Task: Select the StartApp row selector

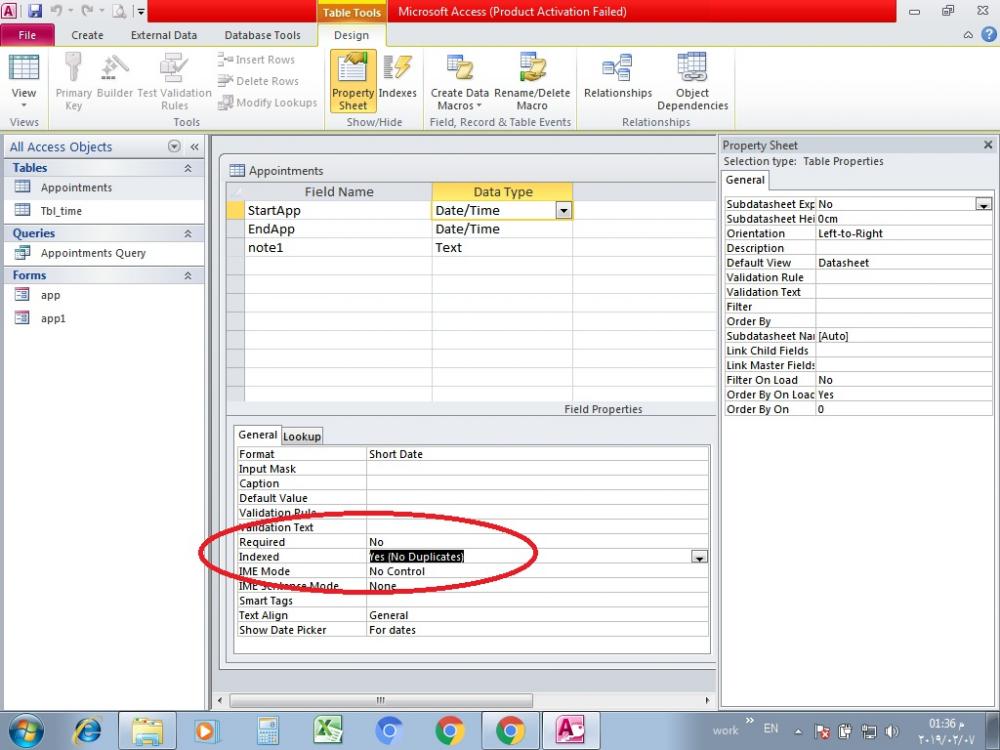Action: (235, 210)
